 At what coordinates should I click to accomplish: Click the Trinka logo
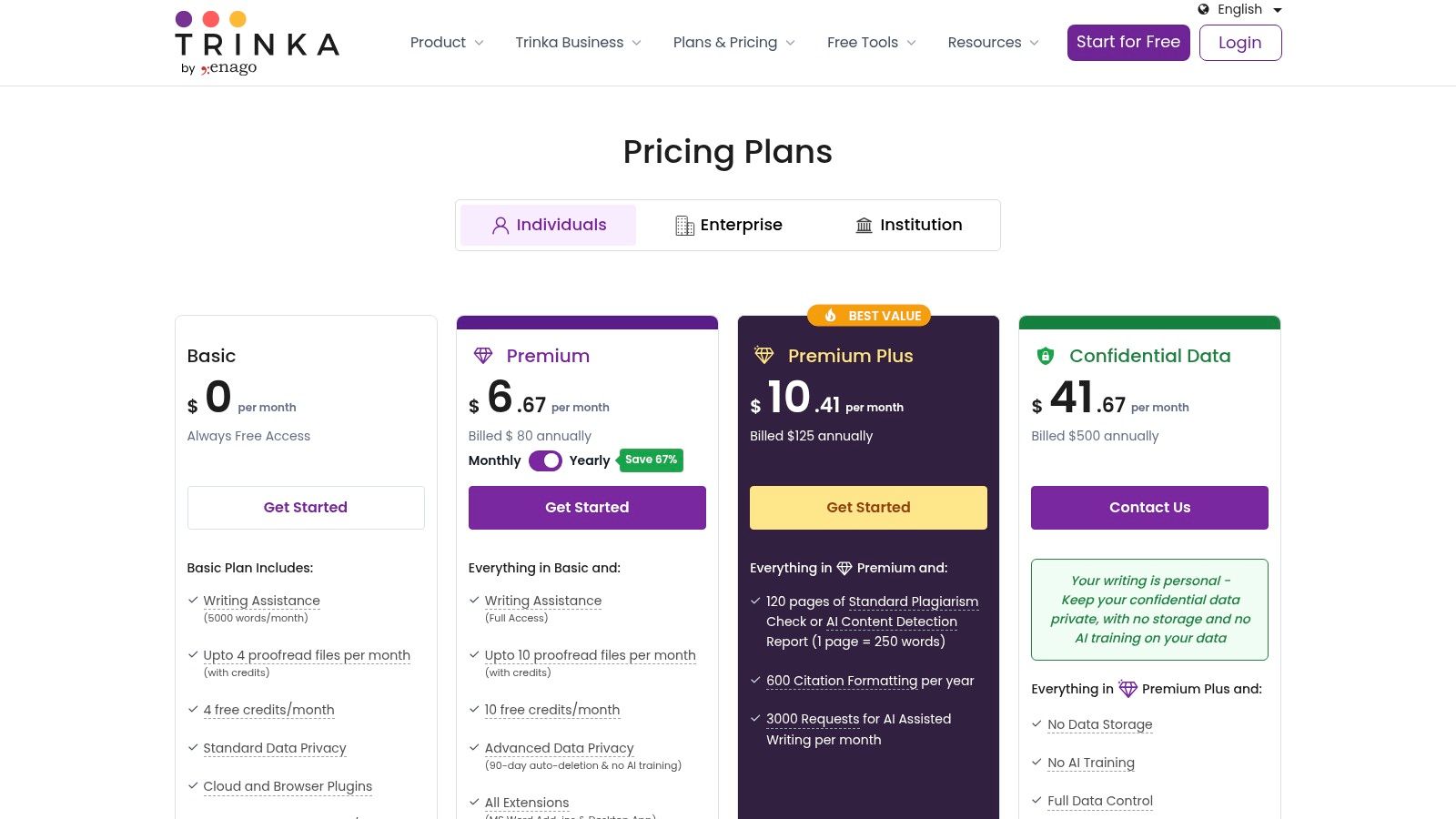[x=257, y=43]
